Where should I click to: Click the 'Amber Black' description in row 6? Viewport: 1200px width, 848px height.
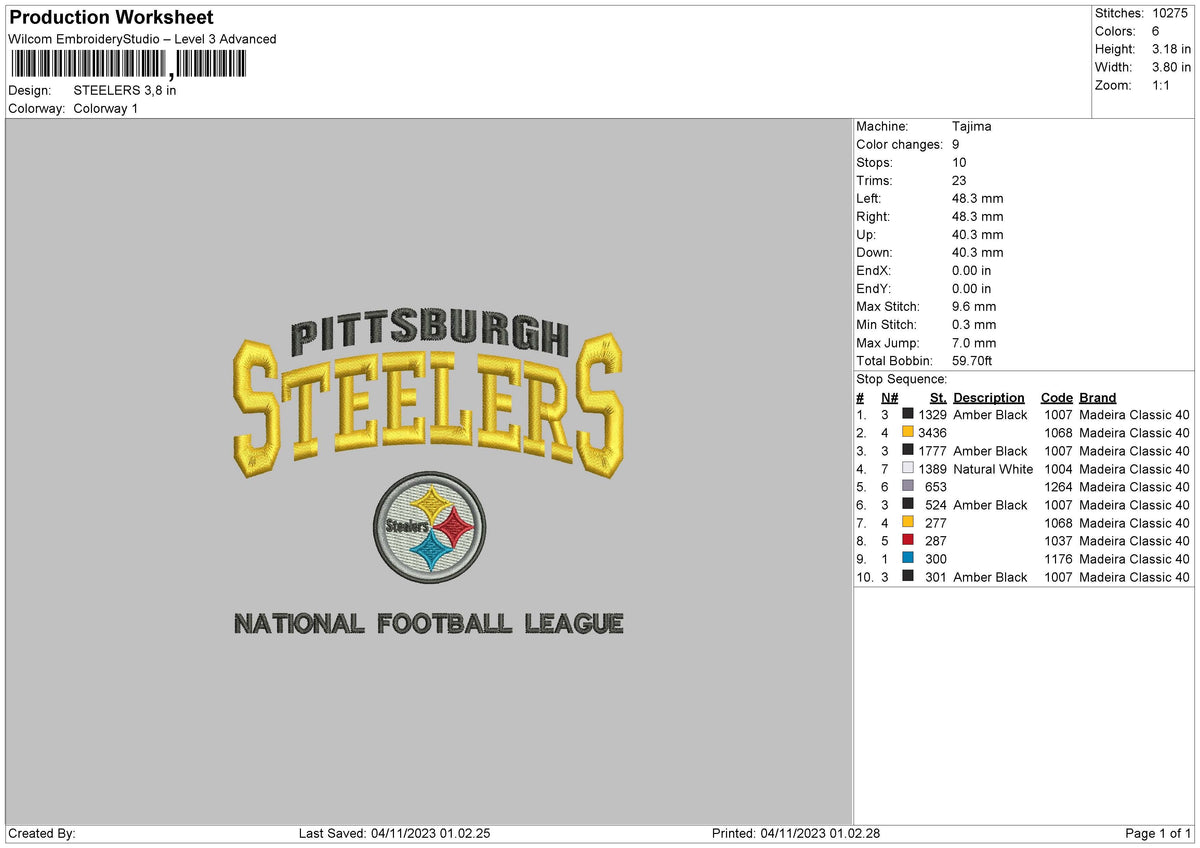point(990,504)
